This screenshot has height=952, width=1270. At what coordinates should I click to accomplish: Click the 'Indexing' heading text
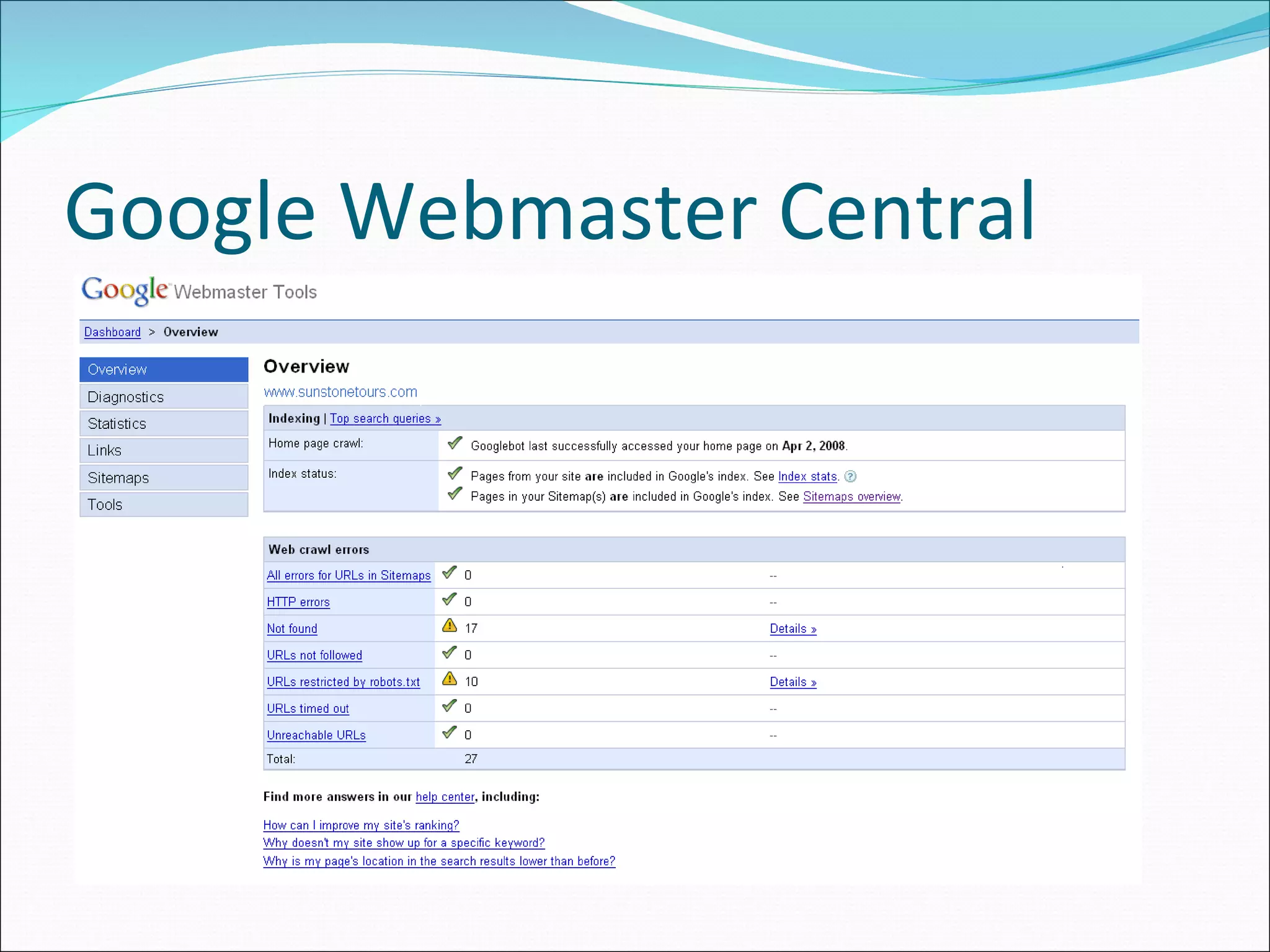pyautogui.click(x=294, y=418)
